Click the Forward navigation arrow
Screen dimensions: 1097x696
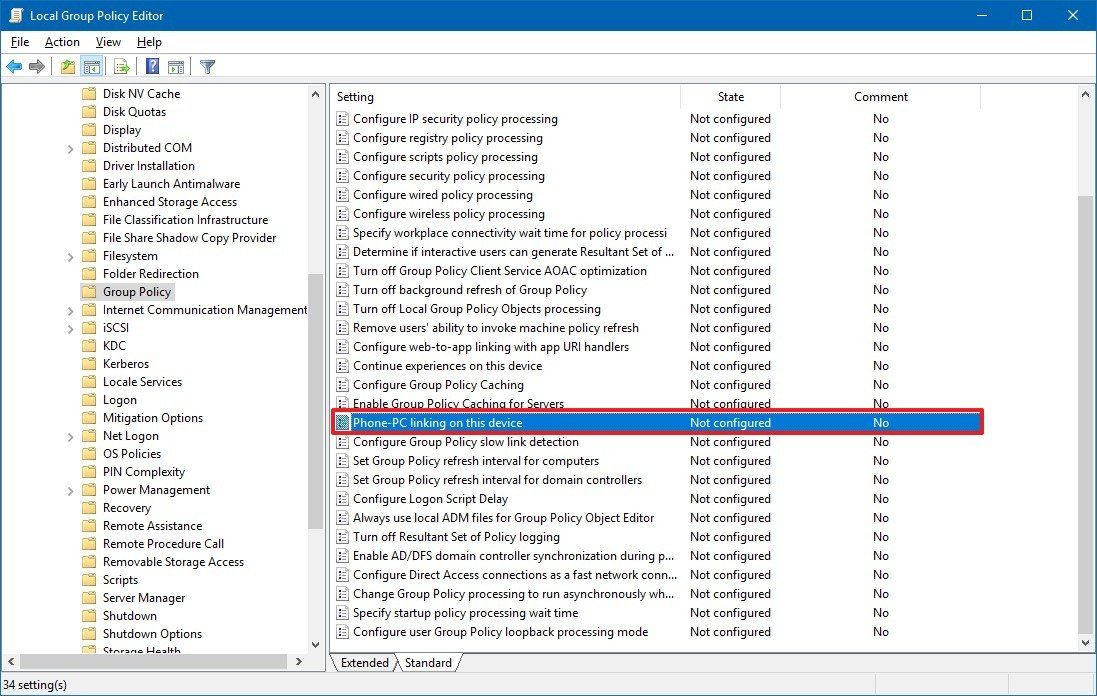36,66
